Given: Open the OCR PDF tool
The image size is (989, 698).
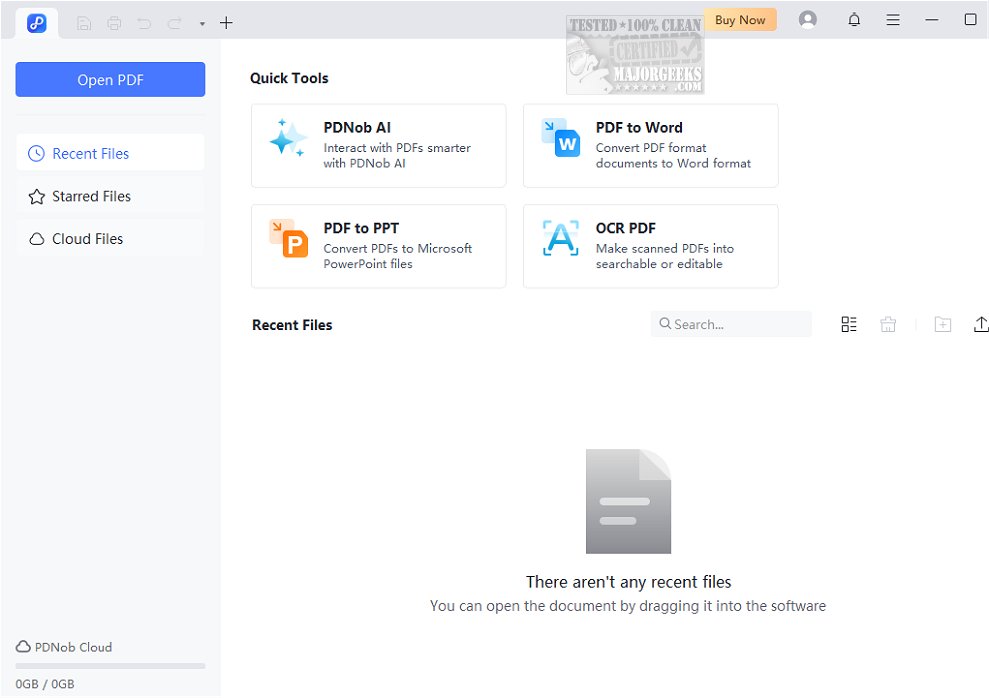Looking at the screenshot, I should tap(650, 246).
